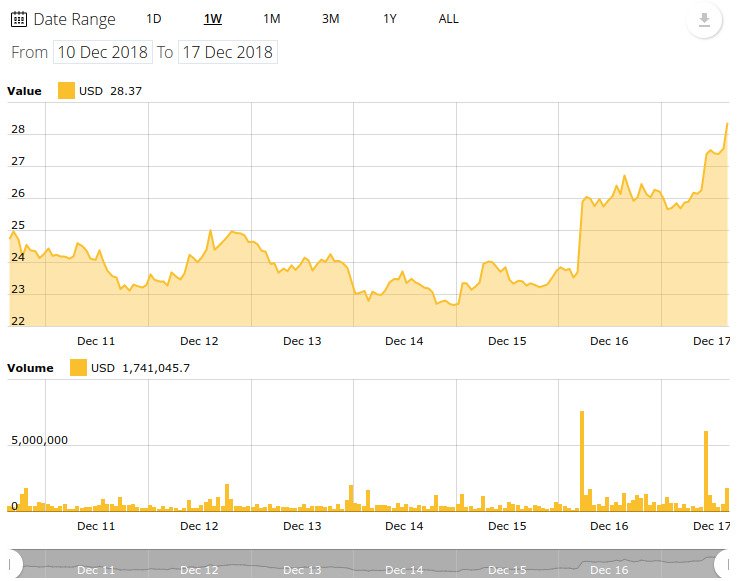The height and width of the screenshot is (581, 739).
Task: Switch to the 1M range
Action: pyautogui.click(x=272, y=19)
